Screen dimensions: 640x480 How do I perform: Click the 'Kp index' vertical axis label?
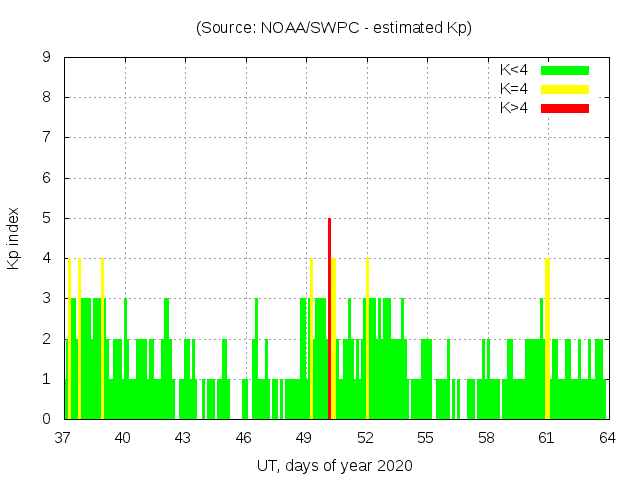point(14,239)
